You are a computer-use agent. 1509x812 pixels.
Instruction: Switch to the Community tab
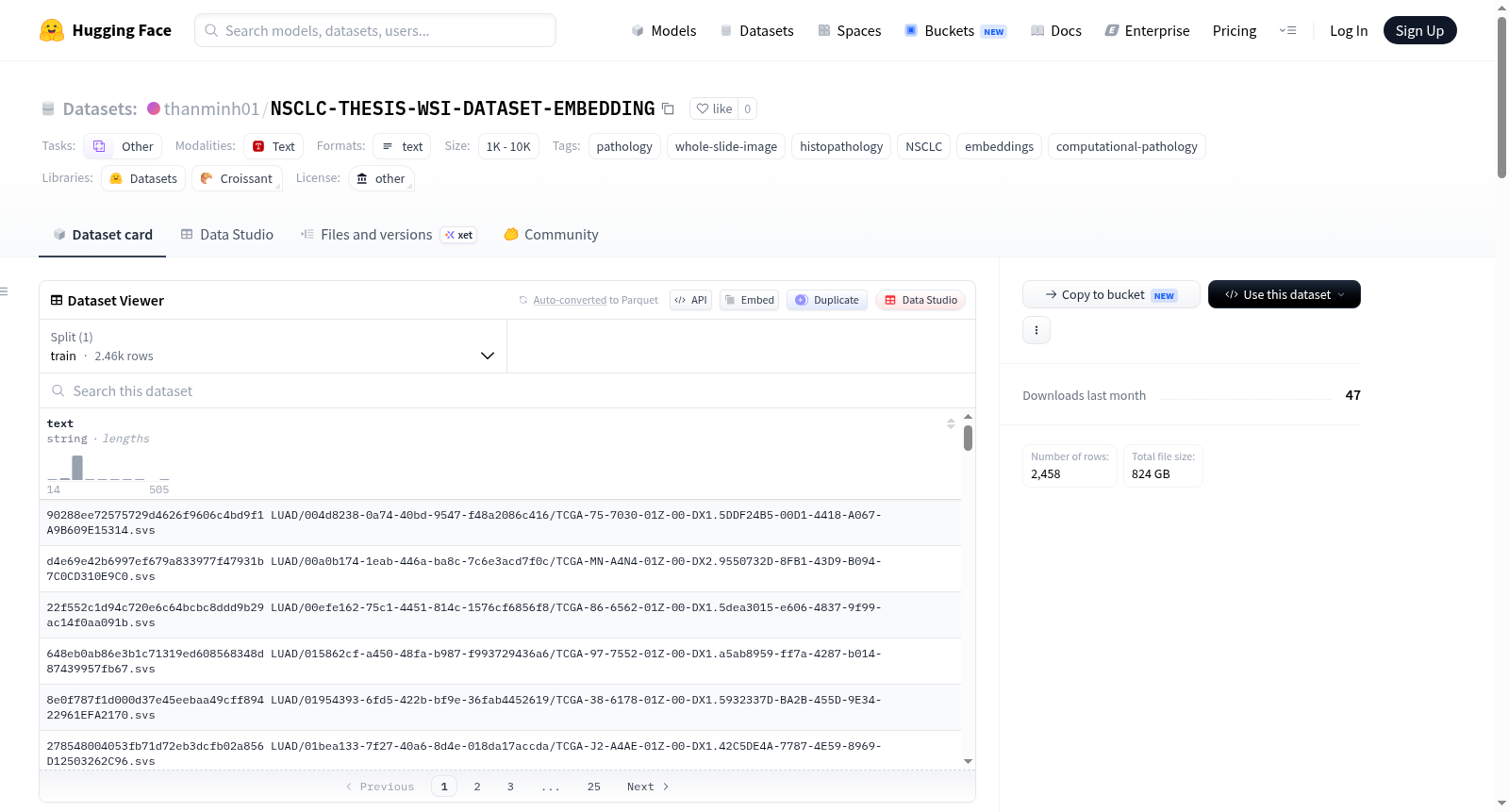coord(552,235)
